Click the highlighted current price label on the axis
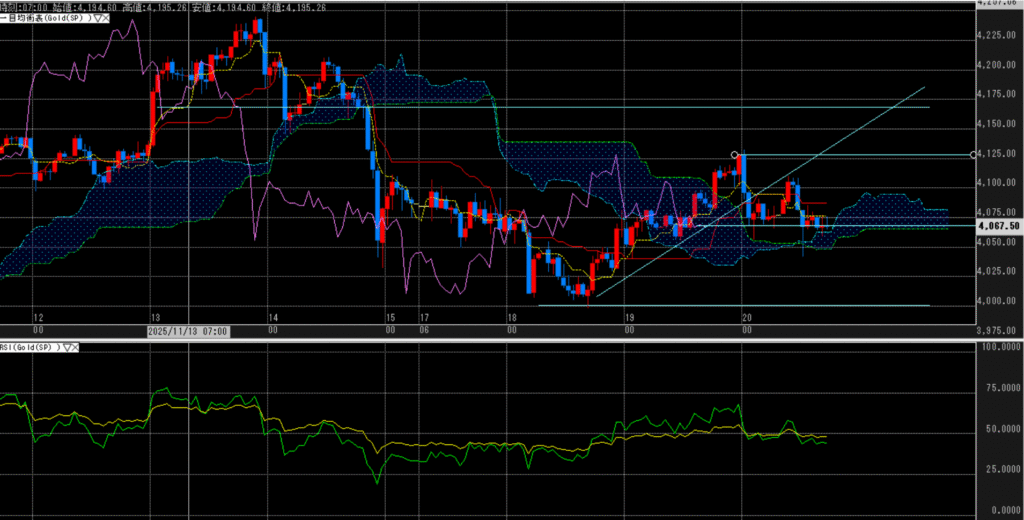Image resolution: width=1024 pixels, height=520 pixels. pos(999,226)
